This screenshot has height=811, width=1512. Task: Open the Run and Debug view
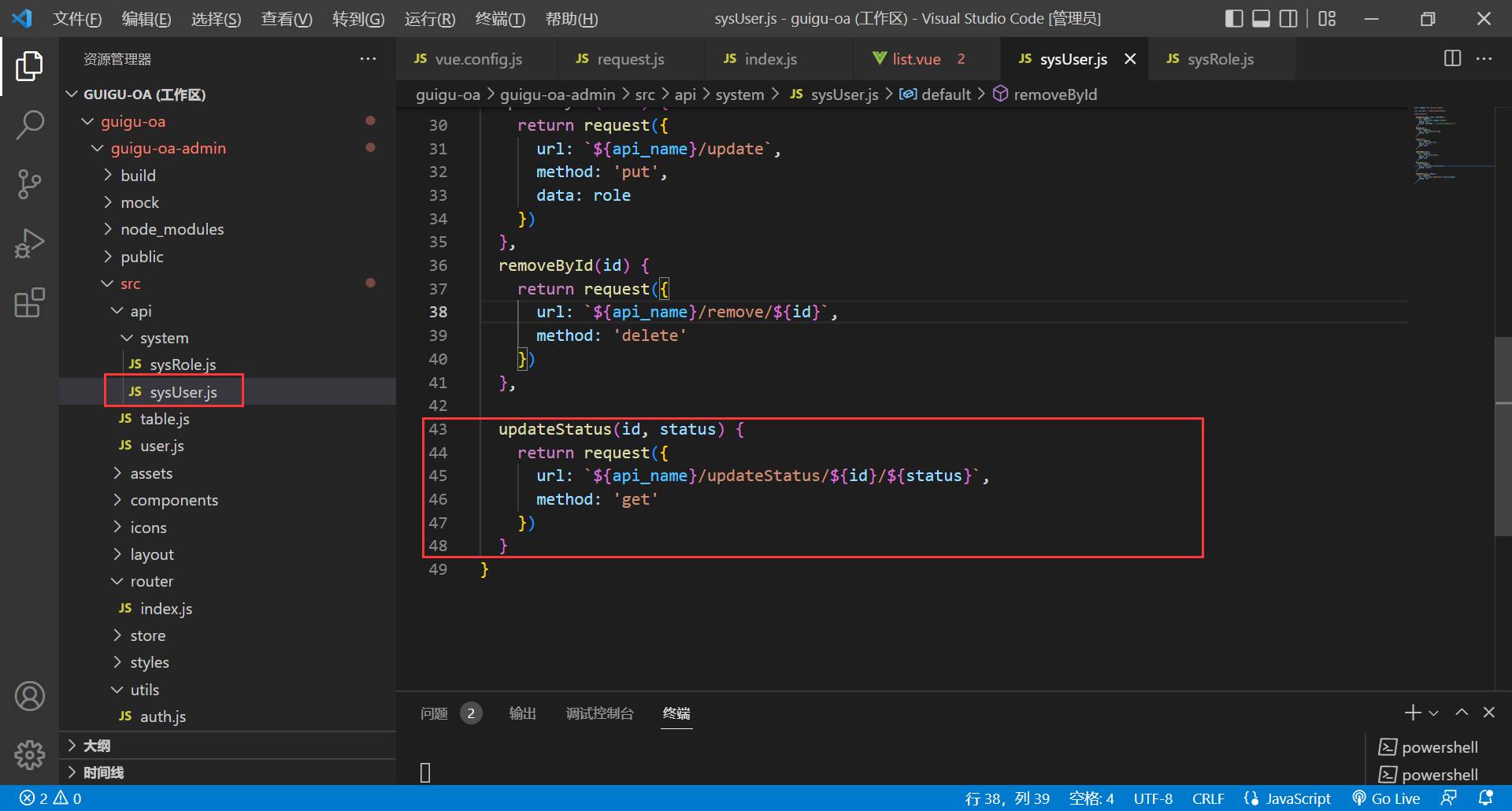[x=29, y=243]
